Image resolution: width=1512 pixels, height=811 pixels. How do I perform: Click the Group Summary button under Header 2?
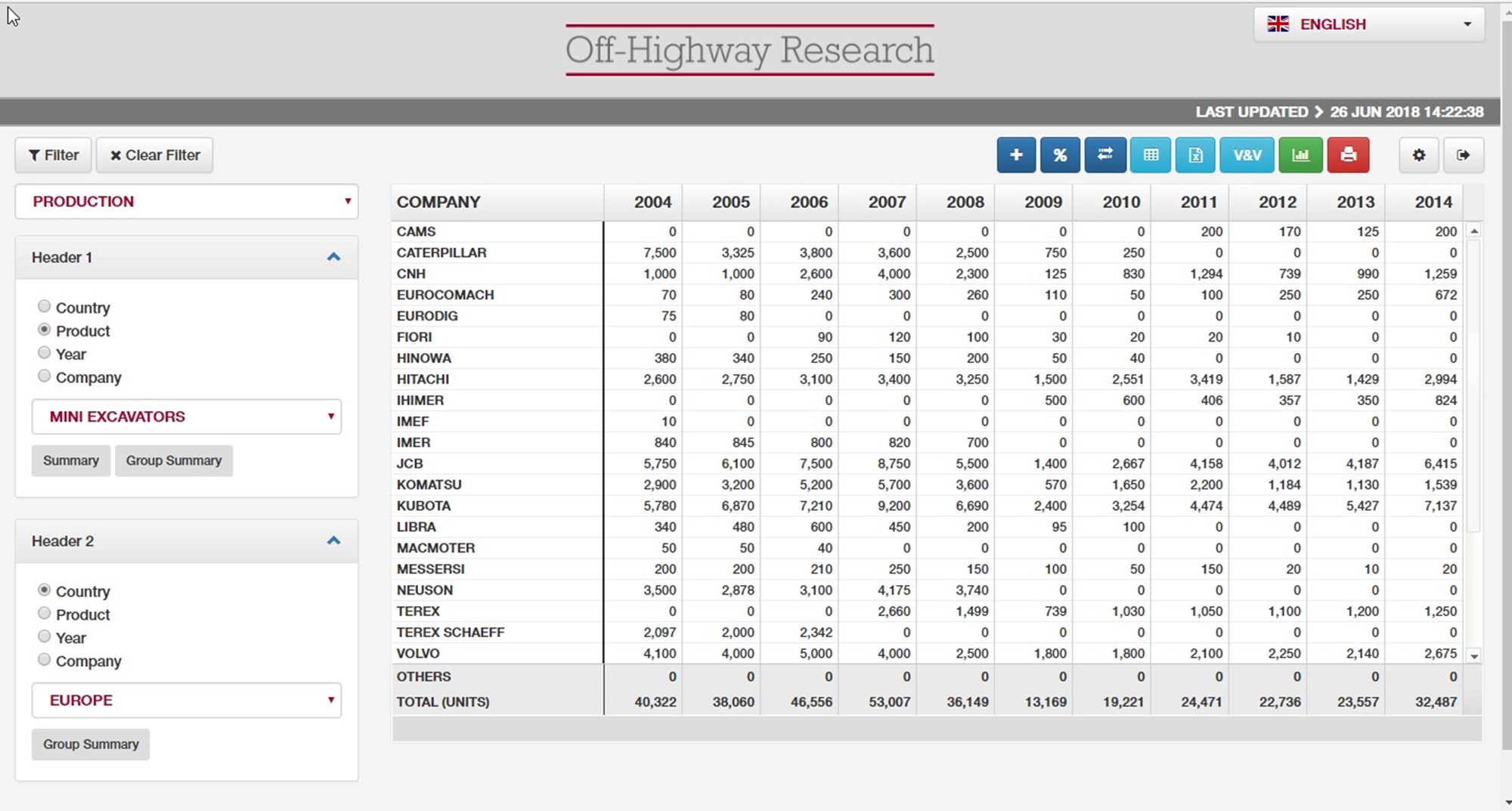point(91,744)
